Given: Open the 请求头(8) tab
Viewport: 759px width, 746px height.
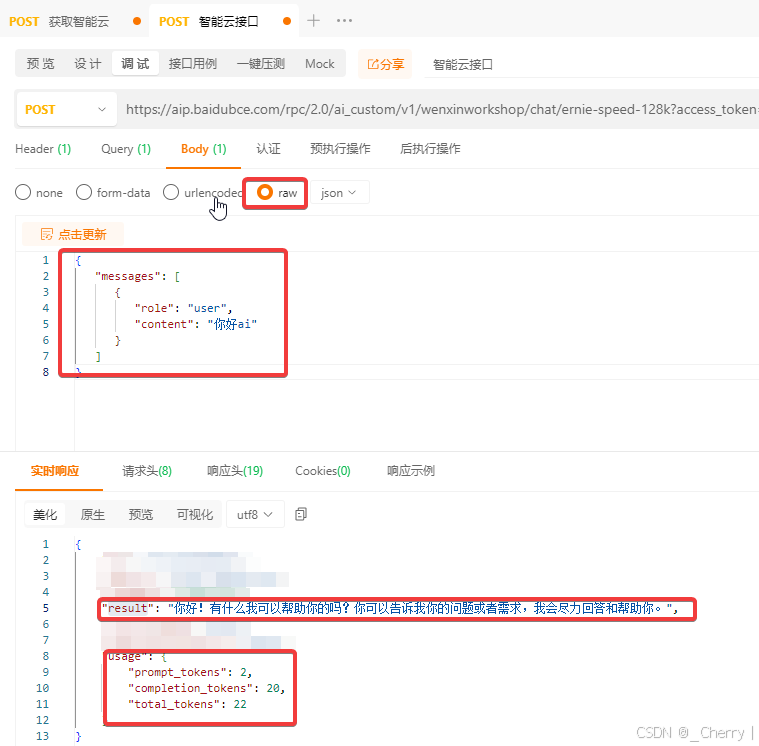Looking at the screenshot, I should (x=147, y=471).
